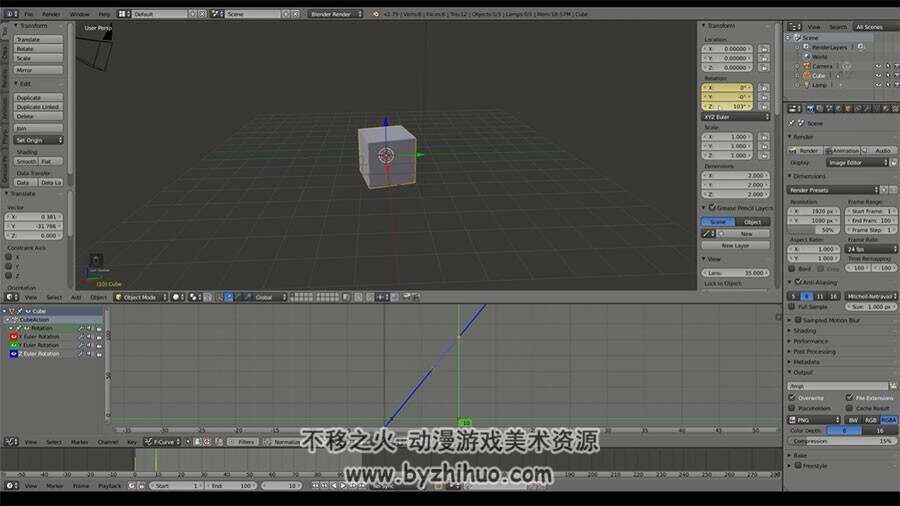Click the 3D viewport editor type icon
Viewport: 900px width, 506px height.
(11, 297)
